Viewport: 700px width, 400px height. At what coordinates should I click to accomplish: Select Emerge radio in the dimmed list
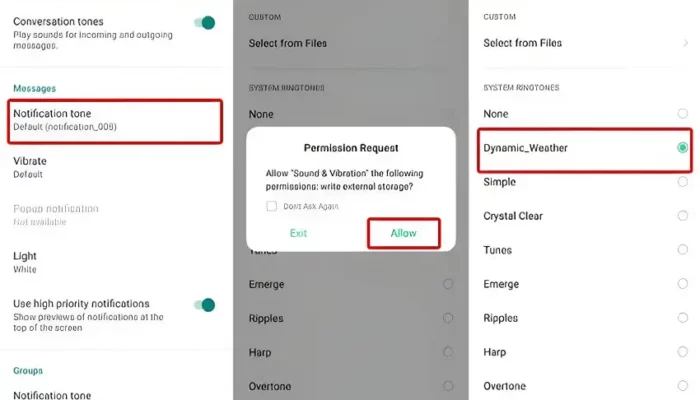click(447, 285)
